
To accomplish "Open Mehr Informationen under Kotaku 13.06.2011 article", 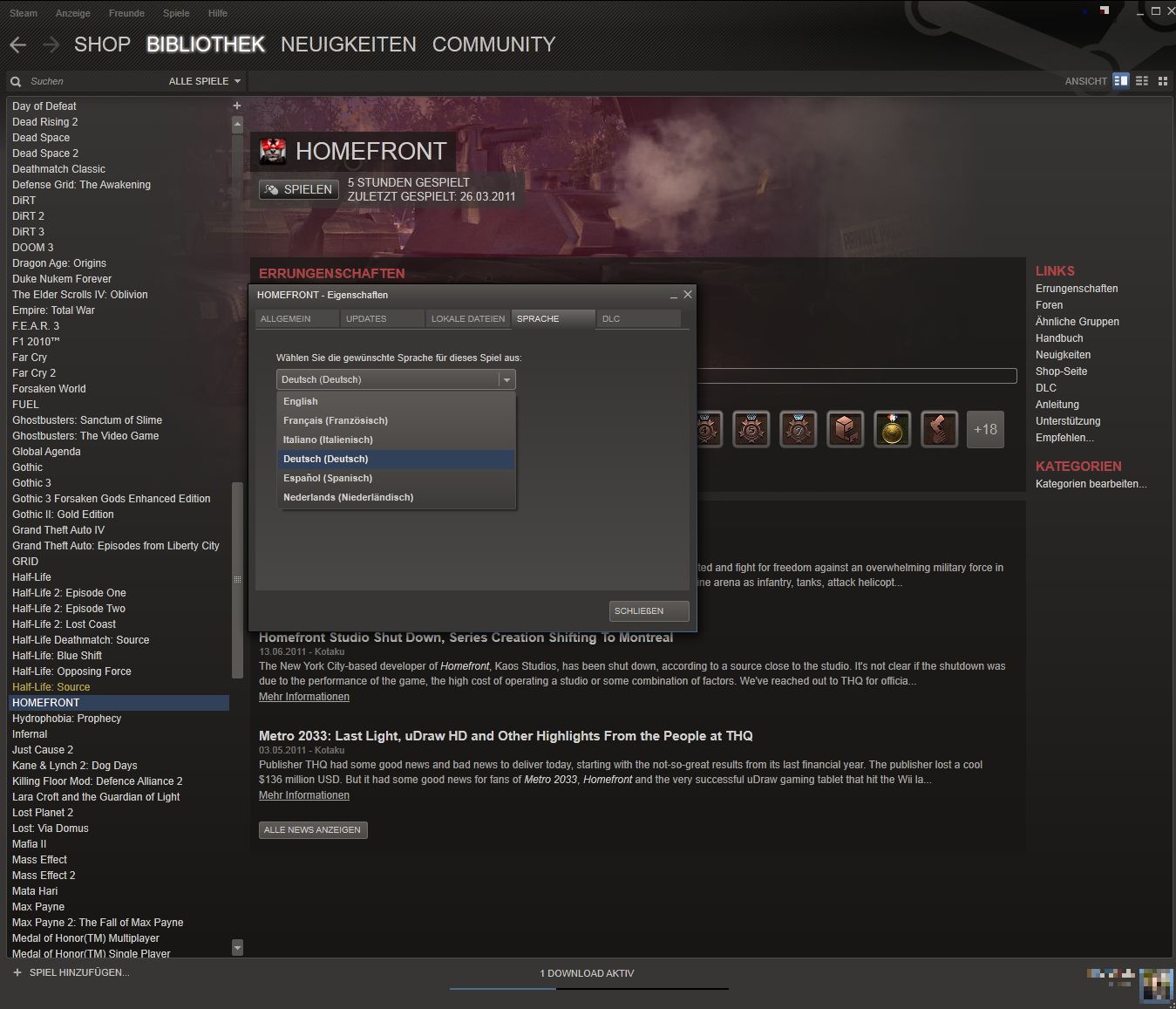I will (304, 697).
